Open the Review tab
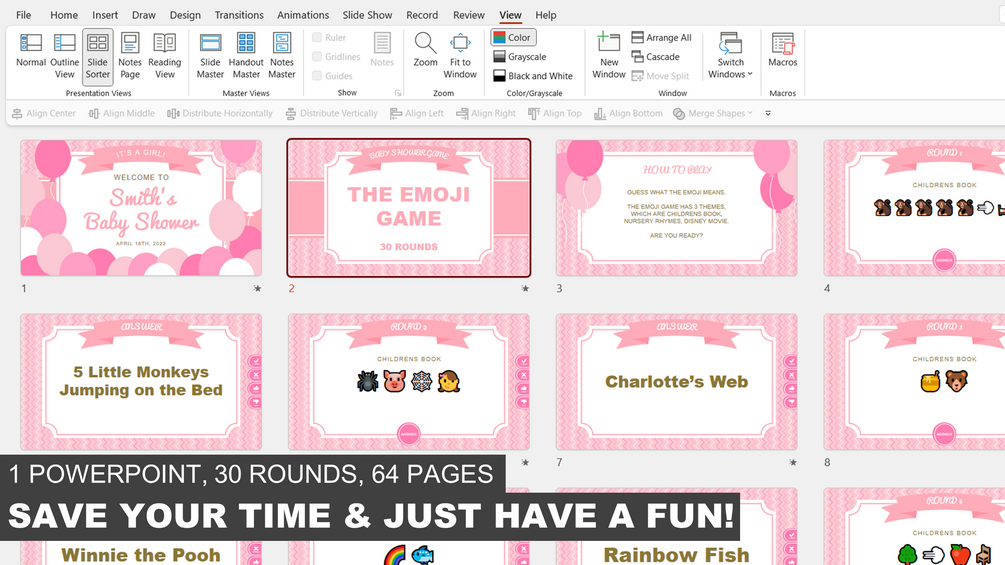Screen dimensions: 1005x565 469,15
